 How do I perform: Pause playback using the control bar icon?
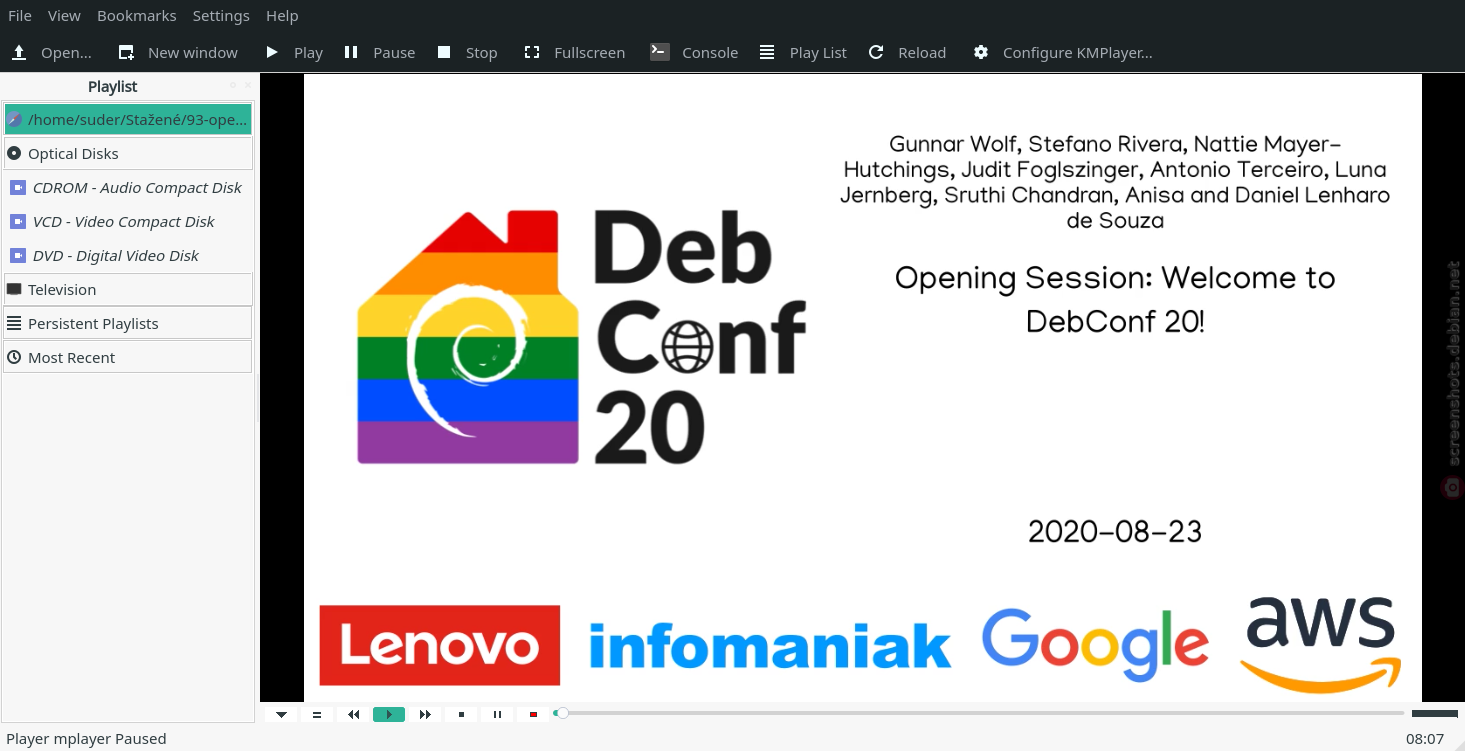click(497, 715)
